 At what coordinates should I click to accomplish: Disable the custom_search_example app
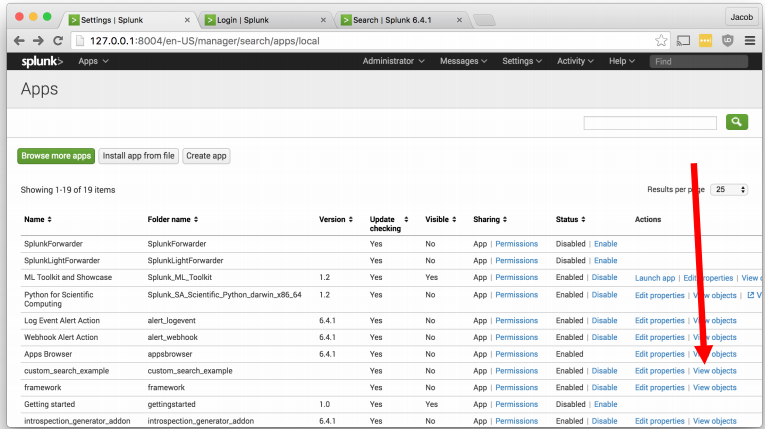pyautogui.click(x=604, y=370)
